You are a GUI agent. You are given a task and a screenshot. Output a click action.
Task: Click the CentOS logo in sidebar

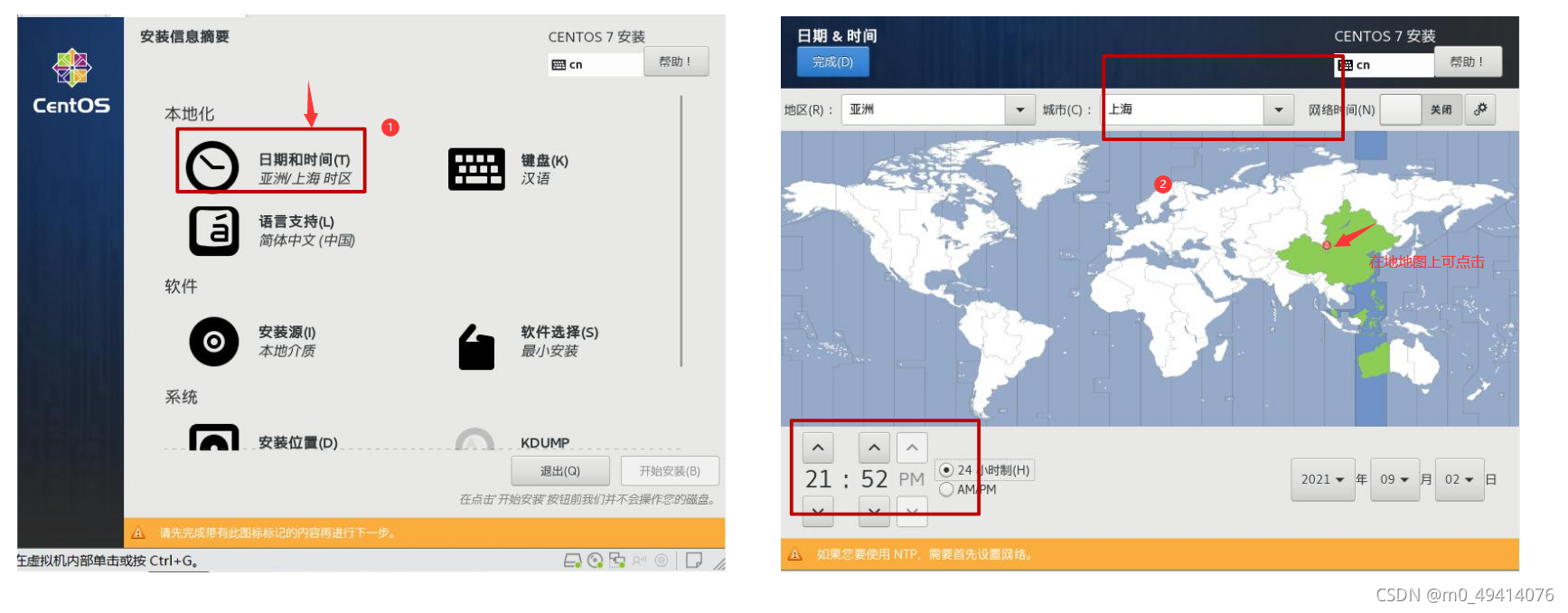(x=71, y=81)
